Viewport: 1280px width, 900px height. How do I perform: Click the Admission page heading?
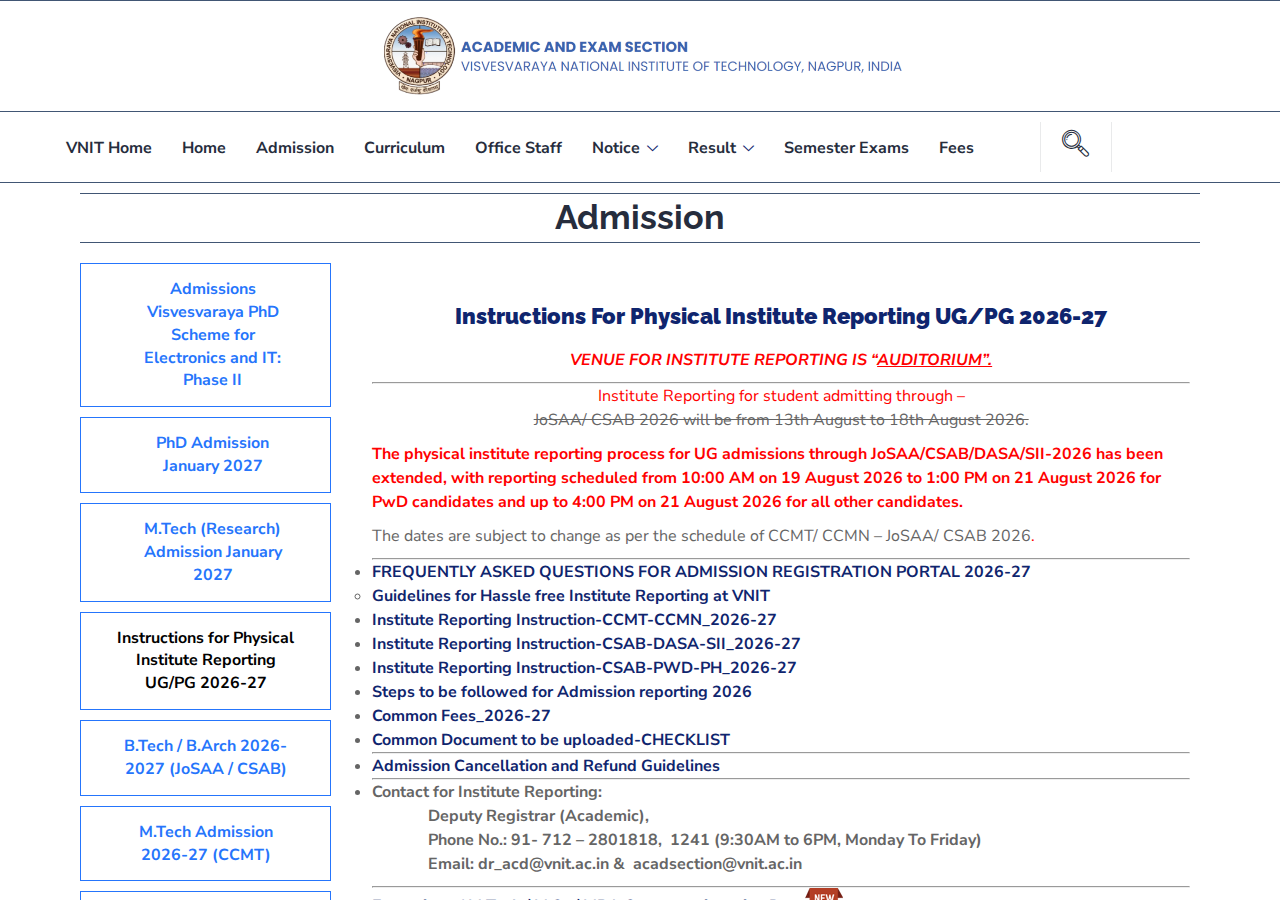click(x=640, y=217)
